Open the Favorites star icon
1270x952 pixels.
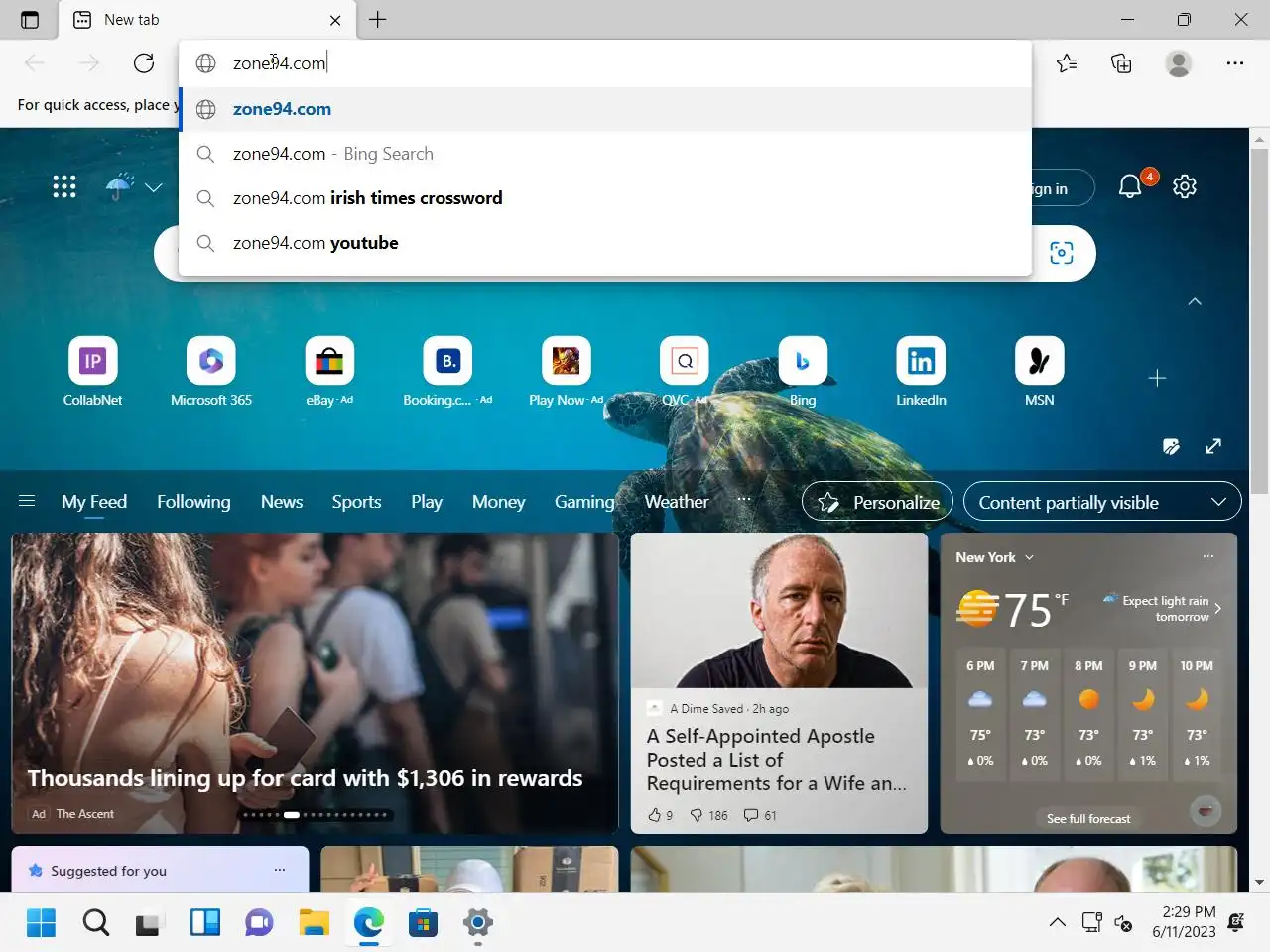[x=1067, y=63]
